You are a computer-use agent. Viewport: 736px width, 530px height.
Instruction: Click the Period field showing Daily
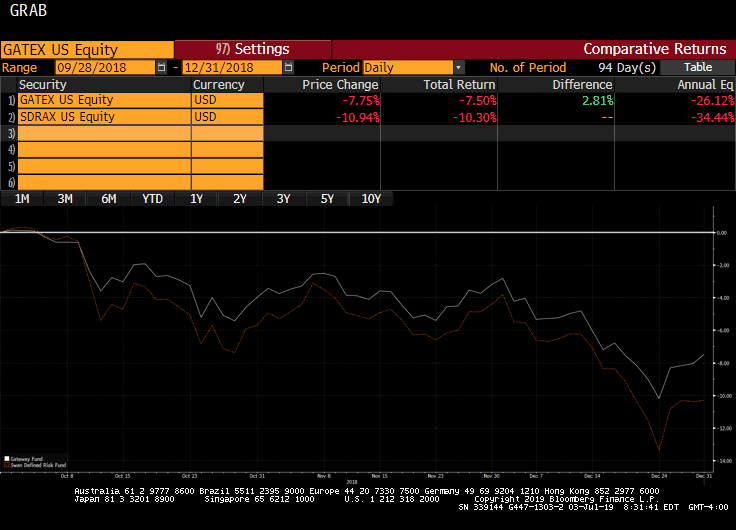(x=408, y=67)
